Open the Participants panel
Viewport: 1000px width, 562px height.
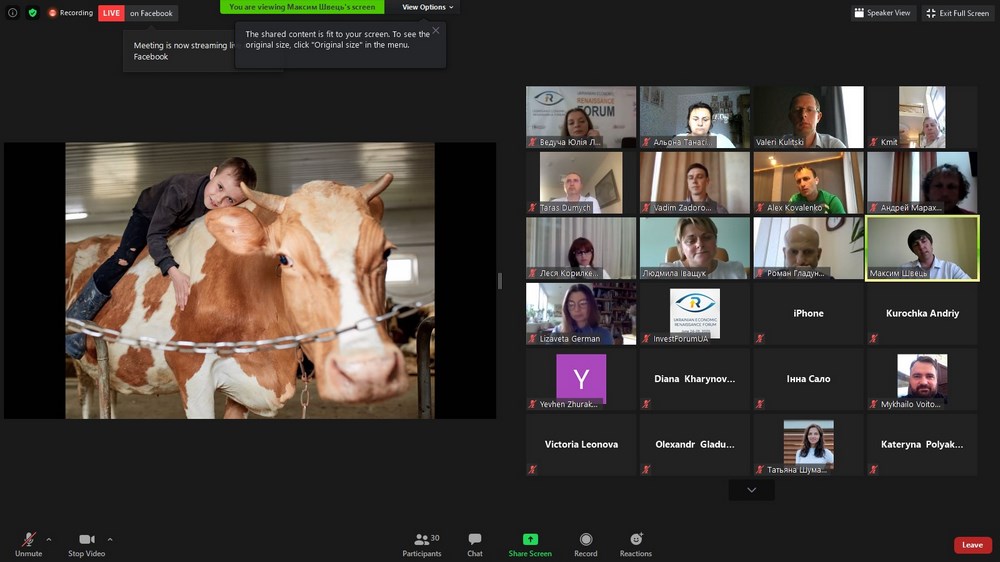[421, 540]
